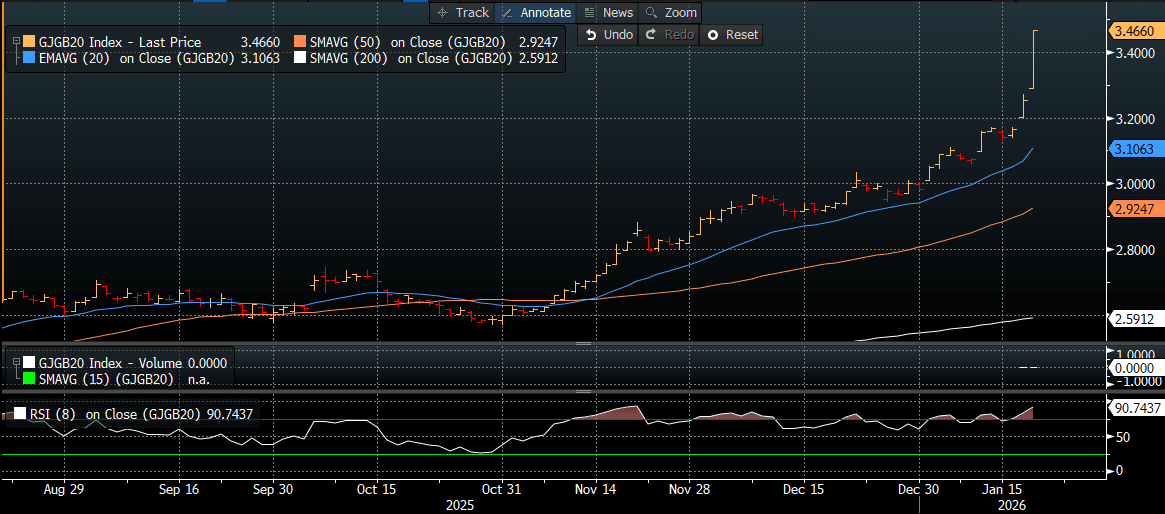The height and width of the screenshot is (514, 1165).
Task: Click the orange SMAVG (50) legend swatch
Action: point(300,42)
